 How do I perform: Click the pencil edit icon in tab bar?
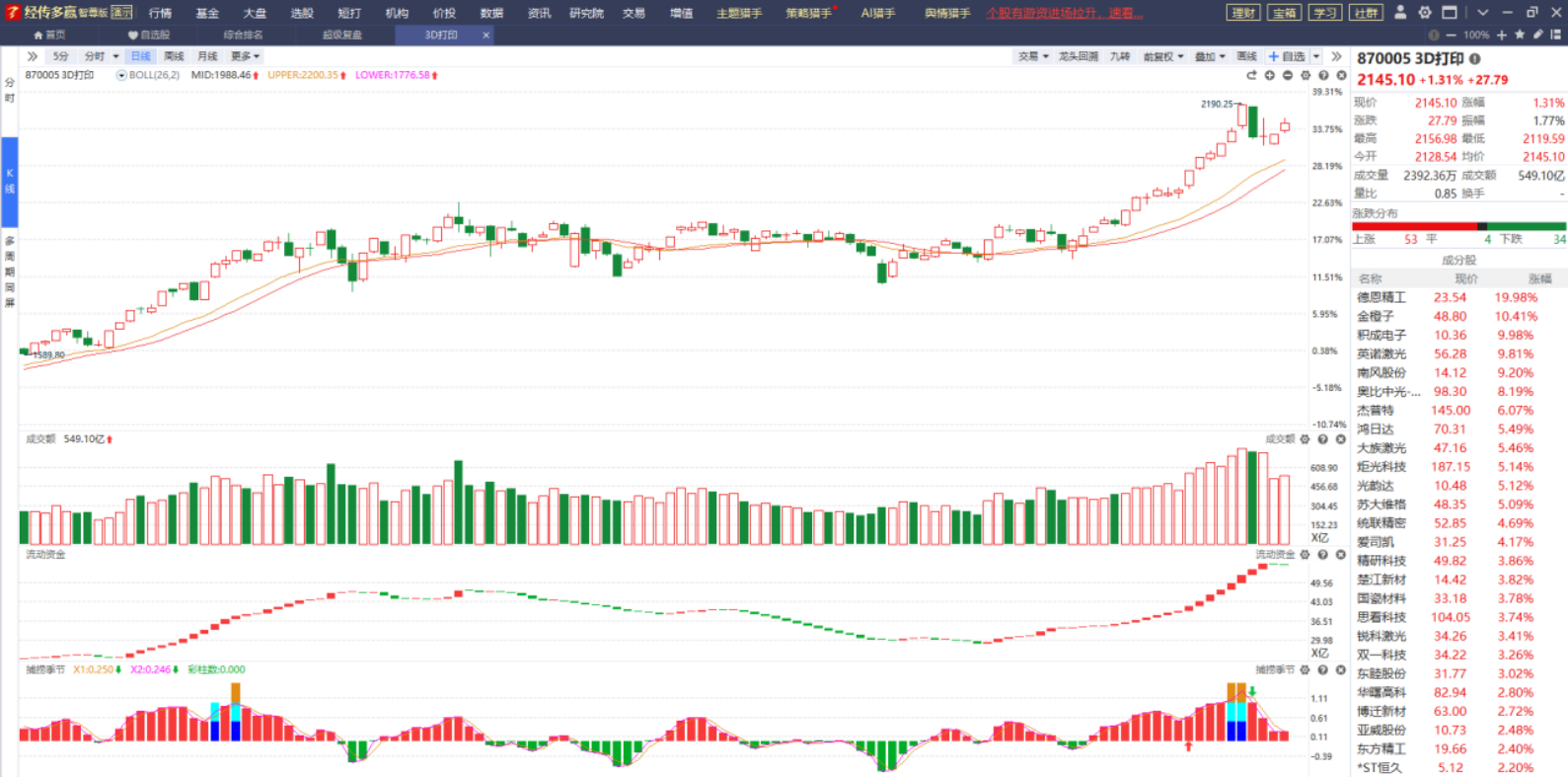click(1537, 35)
